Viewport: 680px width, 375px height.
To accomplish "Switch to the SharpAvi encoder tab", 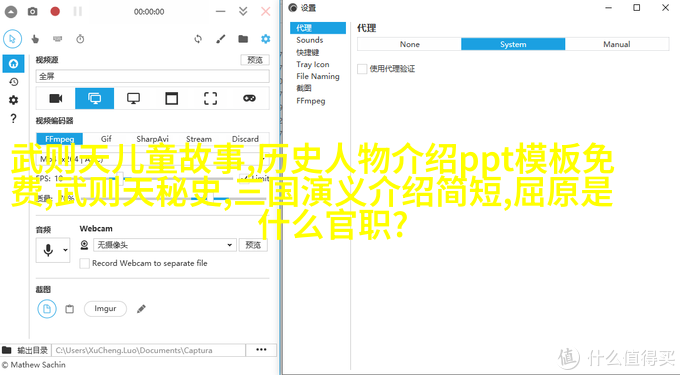I will 152,139.
